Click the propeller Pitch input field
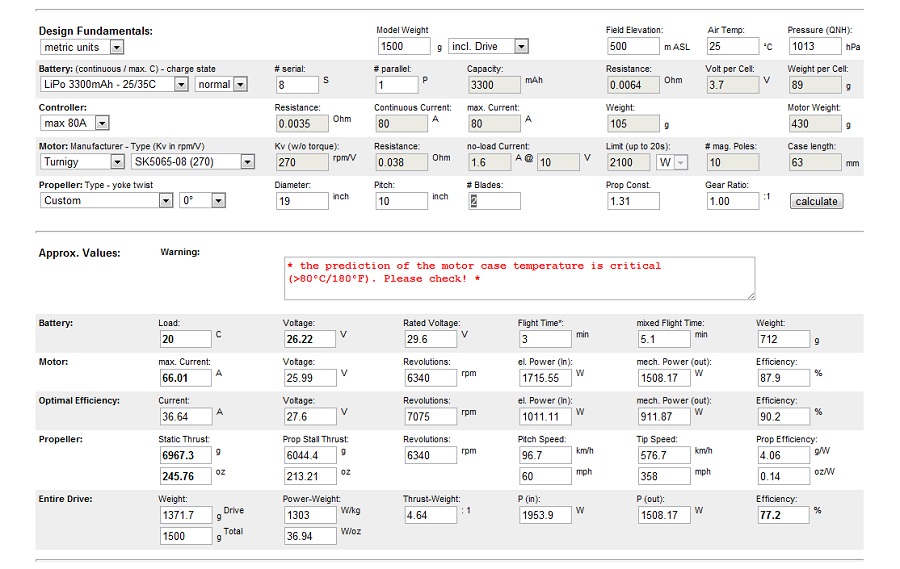This screenshot has height=569, width=900. 401,201
